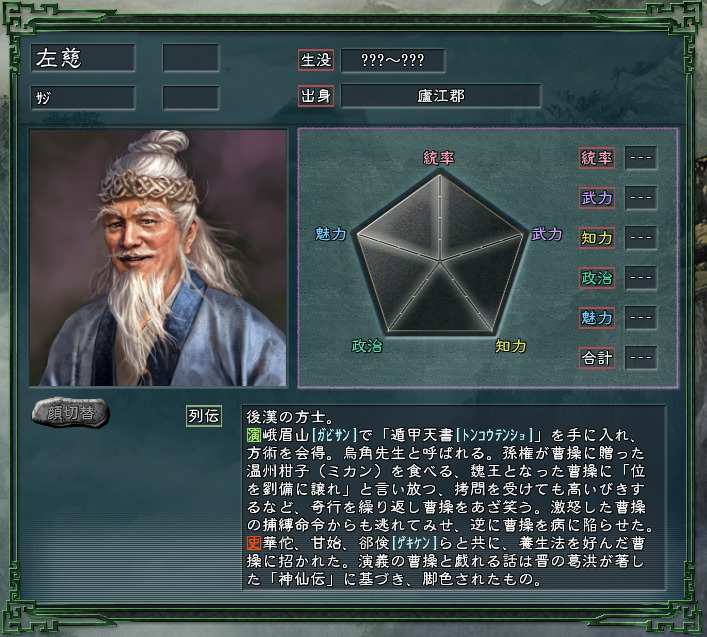Select the 統率 stat label in list

click(x=597, y=158)
